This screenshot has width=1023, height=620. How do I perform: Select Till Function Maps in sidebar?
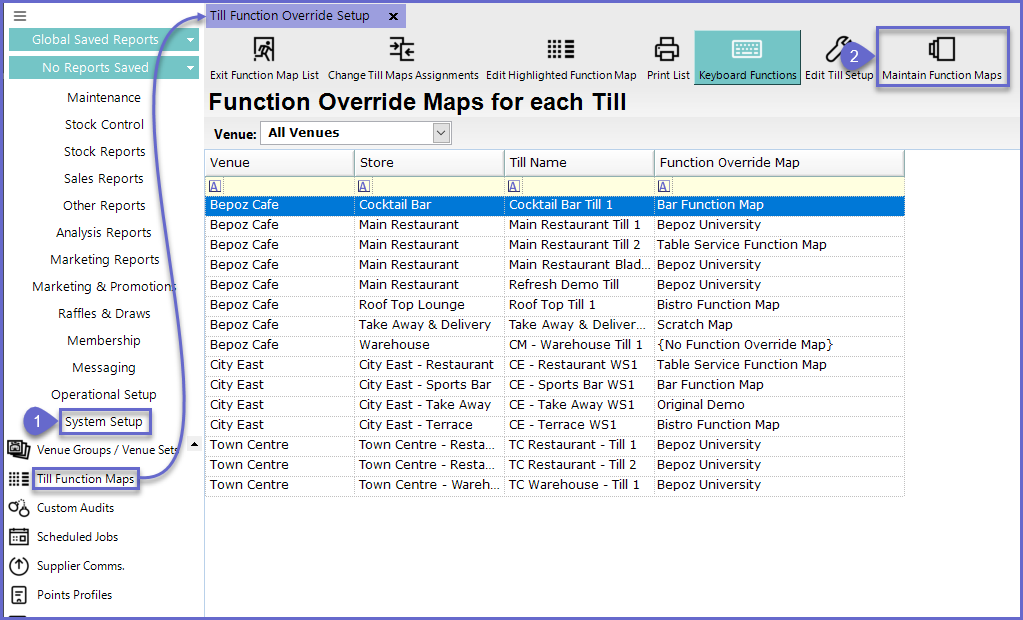[85, 479]
